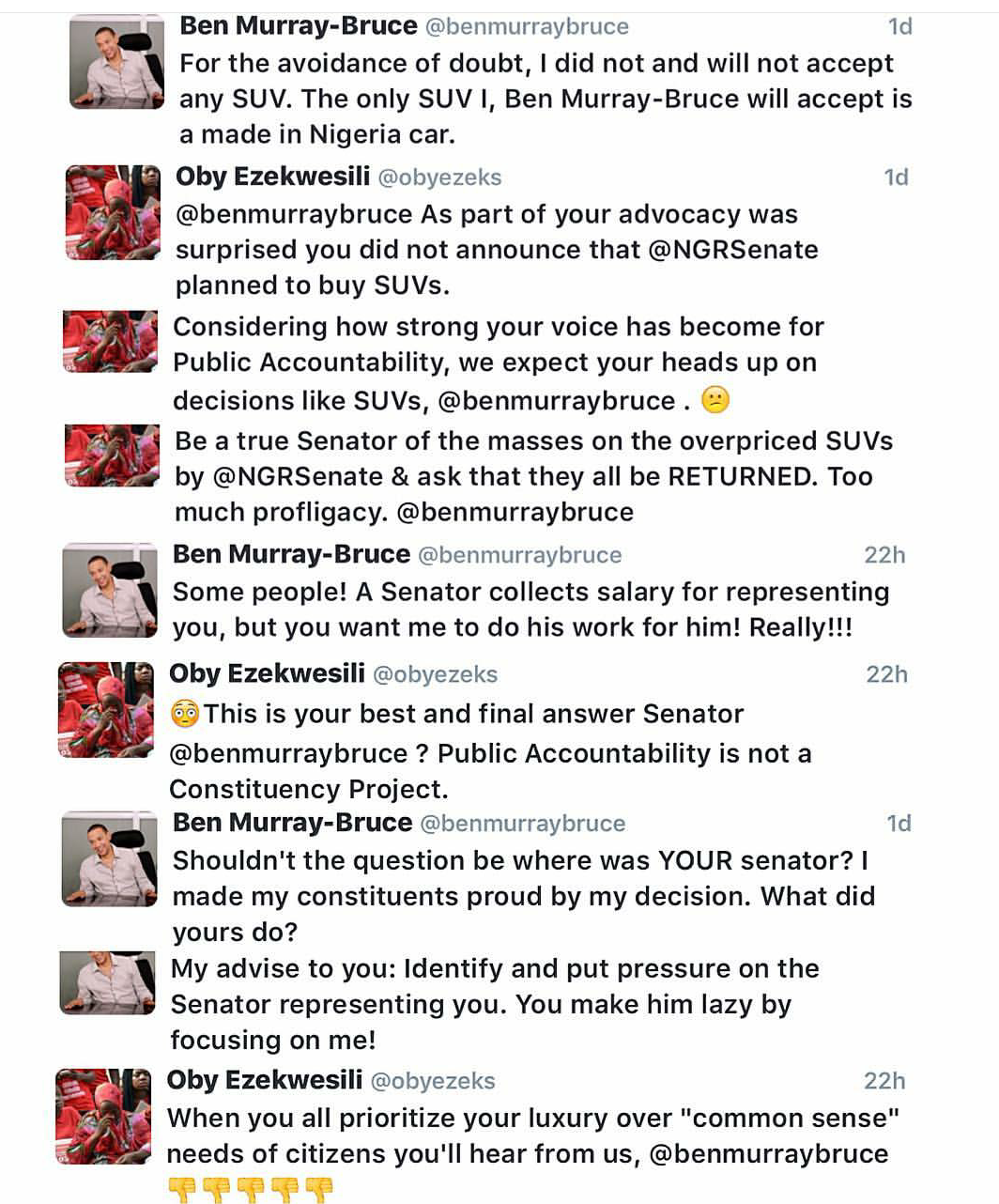Viewport: 999px width, 1204px height.
Task: Open 22h timestamp on 'Some people!' tweet
Action: tap(884, 555)
